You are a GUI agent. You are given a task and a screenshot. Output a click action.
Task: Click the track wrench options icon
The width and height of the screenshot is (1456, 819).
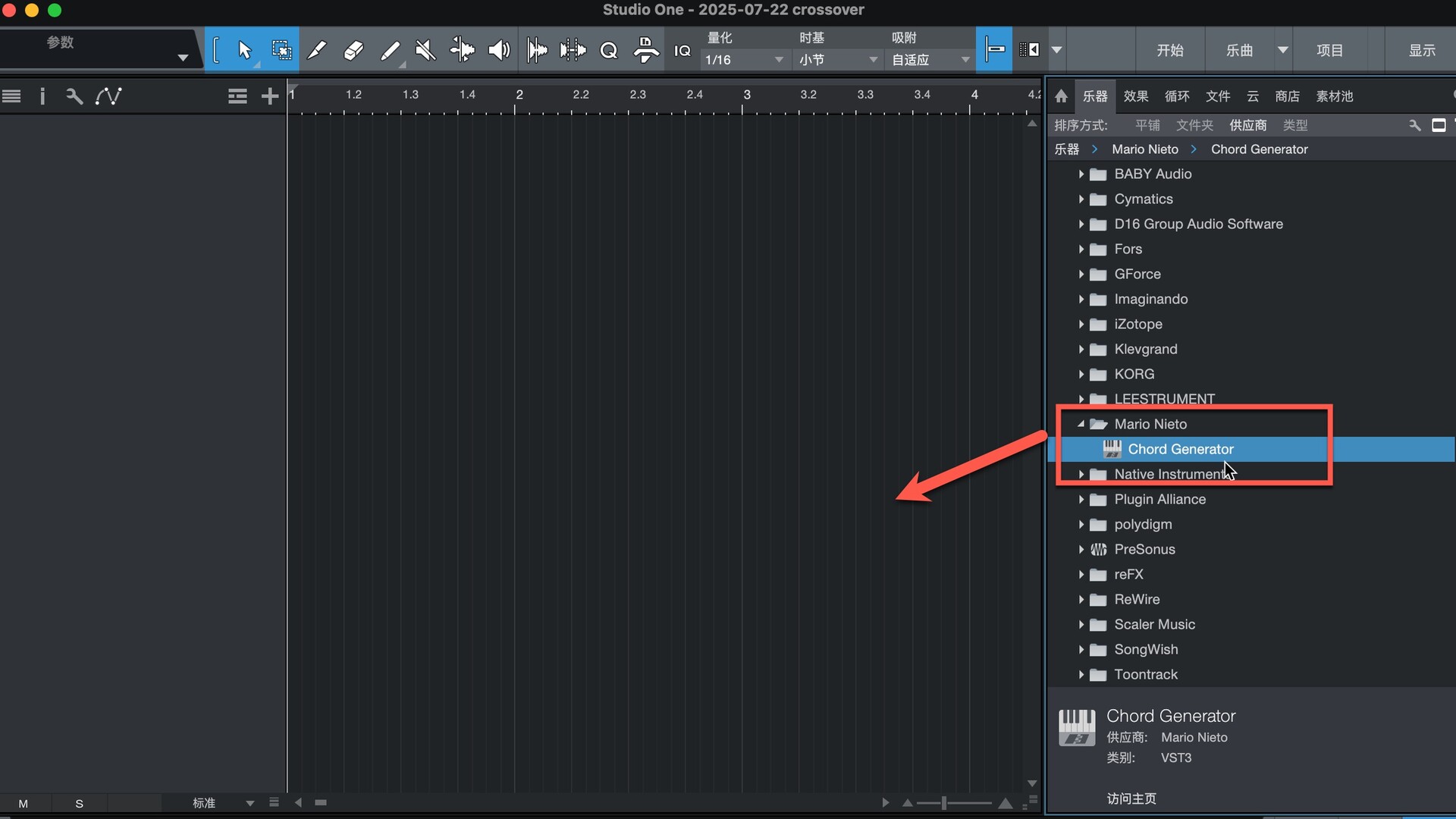tap(74, 96)
